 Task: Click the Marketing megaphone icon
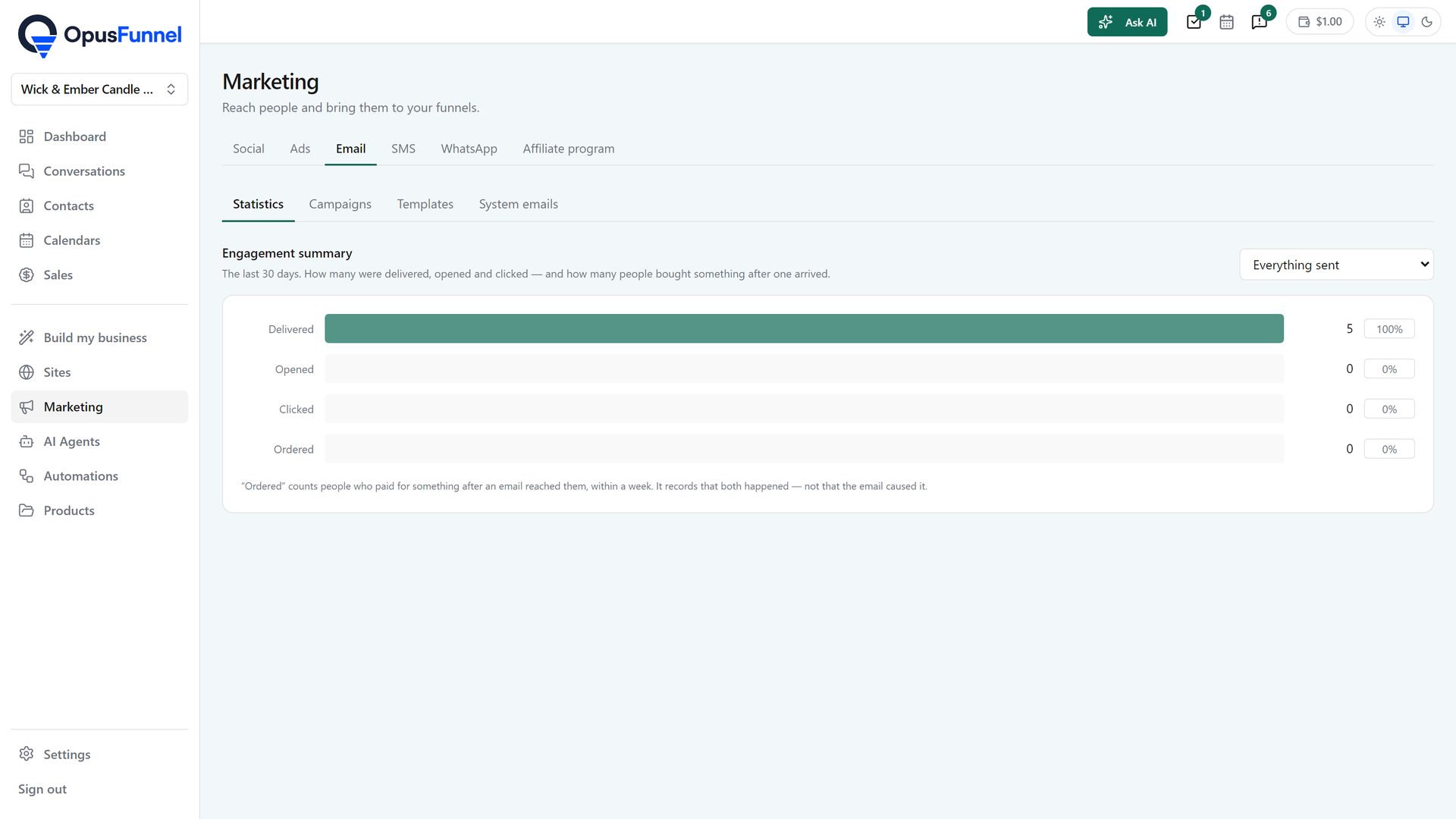(27, 407)
